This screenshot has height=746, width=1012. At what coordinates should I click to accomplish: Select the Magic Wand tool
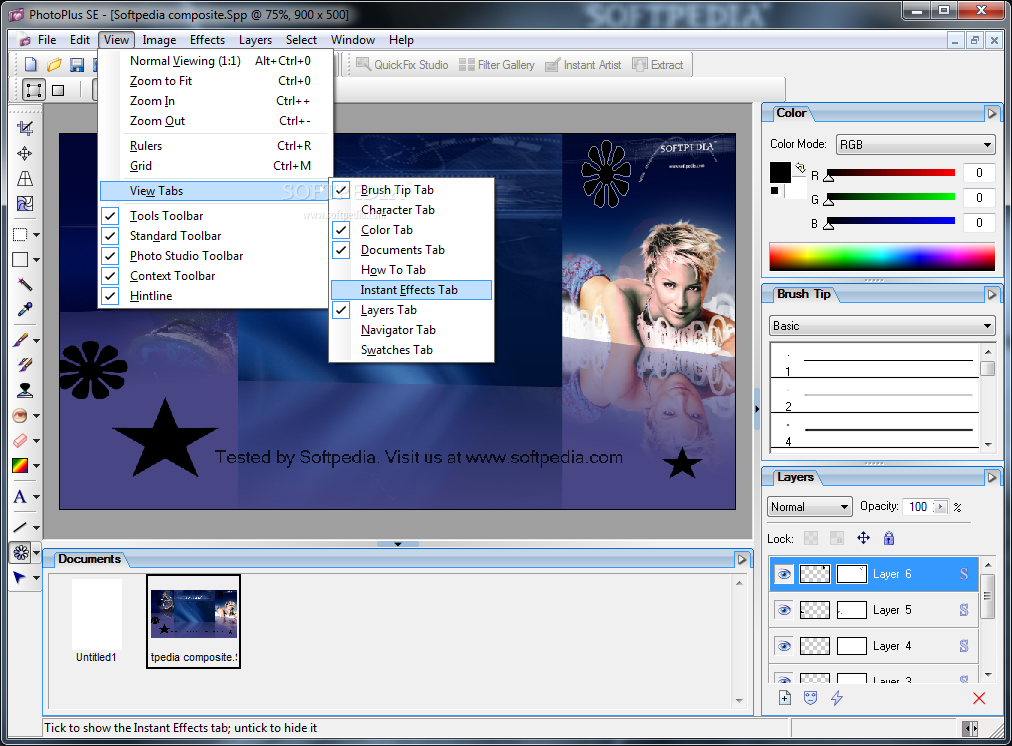point(25,284)
